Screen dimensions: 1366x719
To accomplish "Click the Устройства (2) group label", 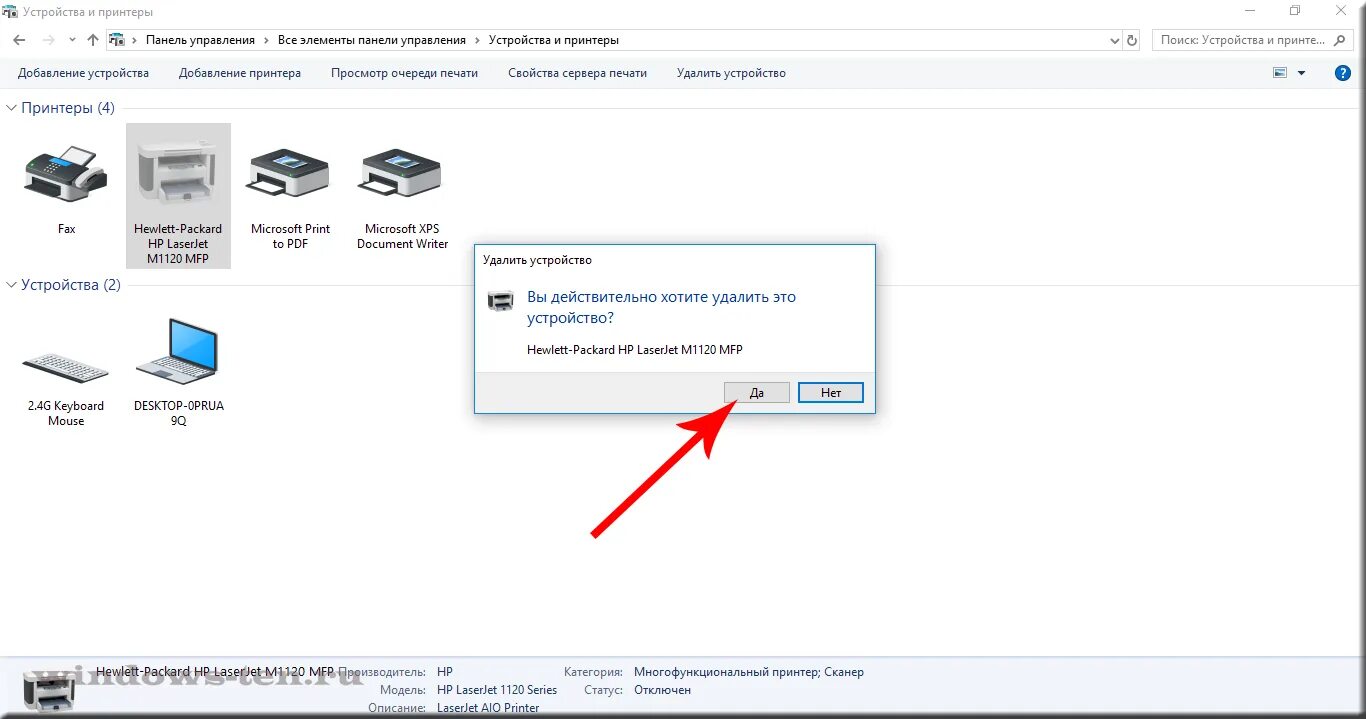I will point(71,285).
